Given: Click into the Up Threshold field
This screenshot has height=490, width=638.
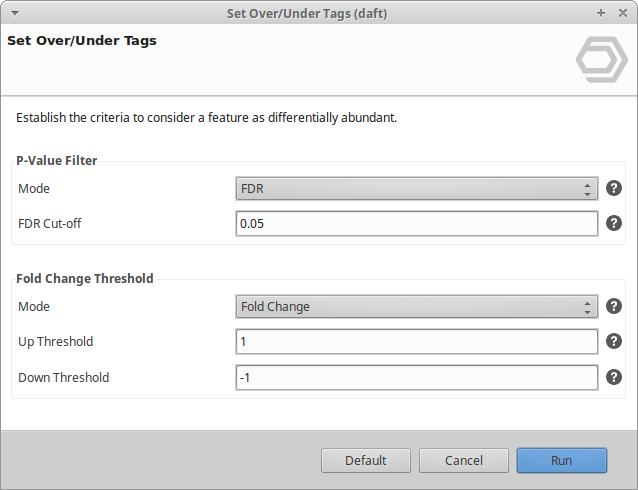Looking at the screenshot, I should click(x=416, y=341).
